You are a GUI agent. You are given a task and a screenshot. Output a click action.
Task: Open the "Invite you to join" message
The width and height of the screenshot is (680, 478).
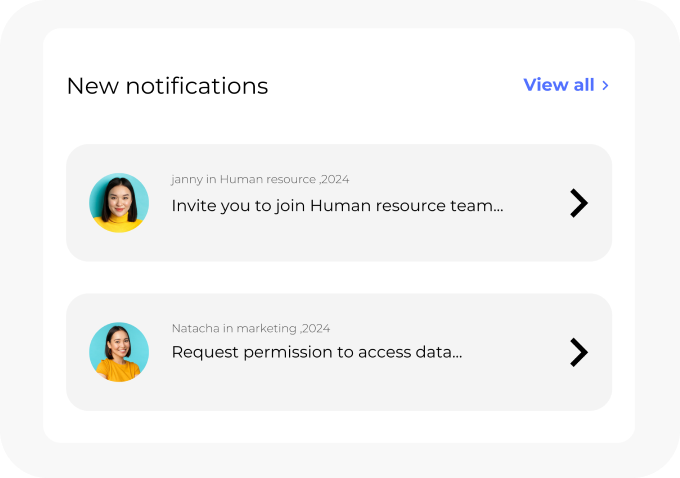click(337, 206)
